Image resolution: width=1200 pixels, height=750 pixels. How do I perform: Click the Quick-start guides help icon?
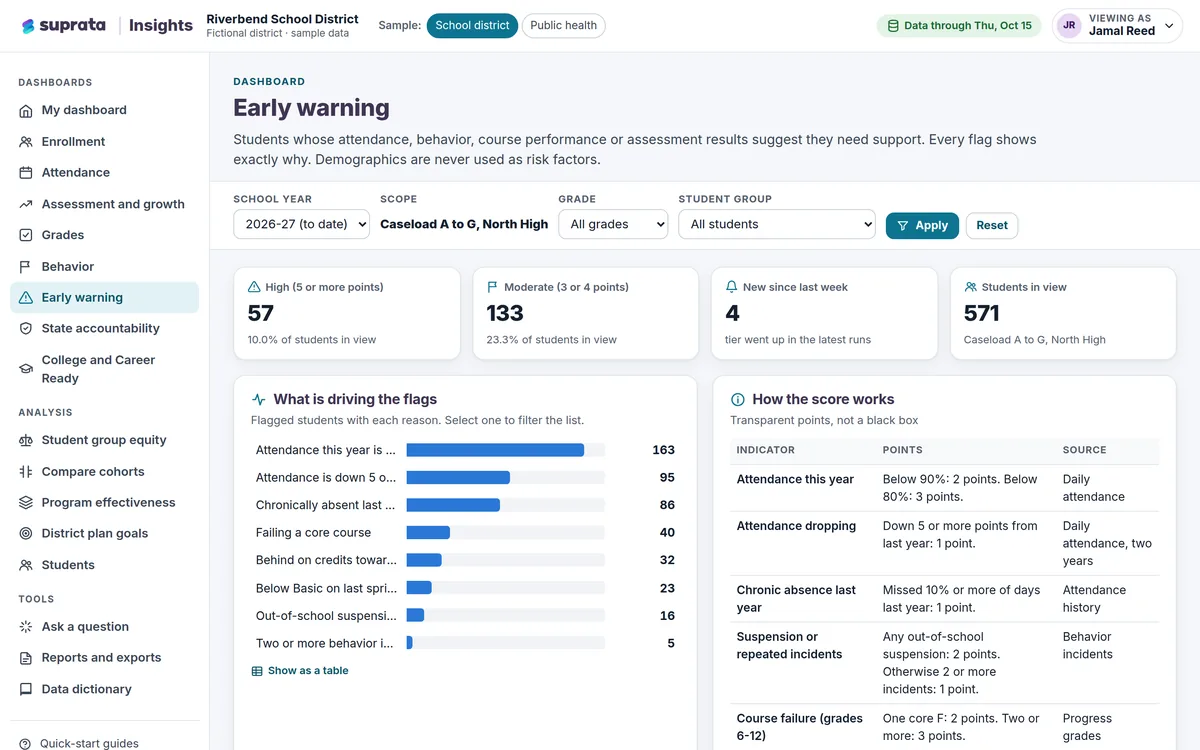26,744
